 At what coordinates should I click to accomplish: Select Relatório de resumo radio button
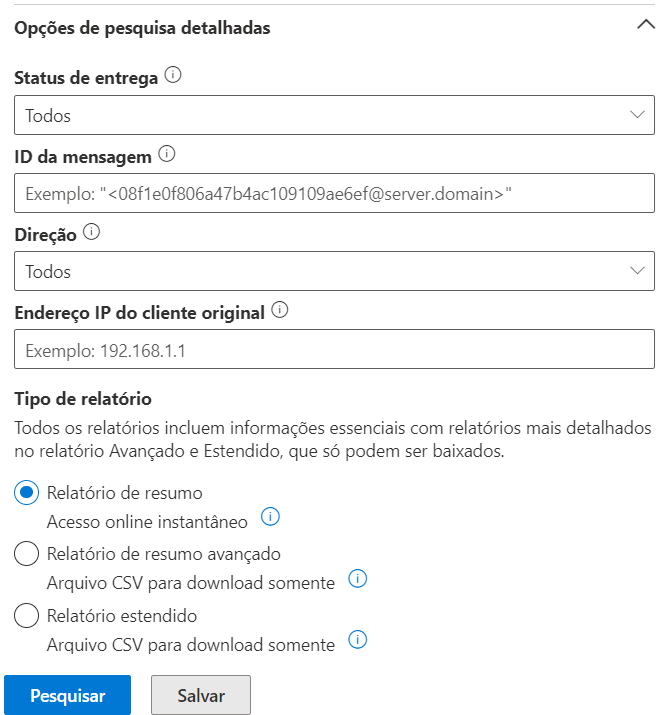coord(28,493)
